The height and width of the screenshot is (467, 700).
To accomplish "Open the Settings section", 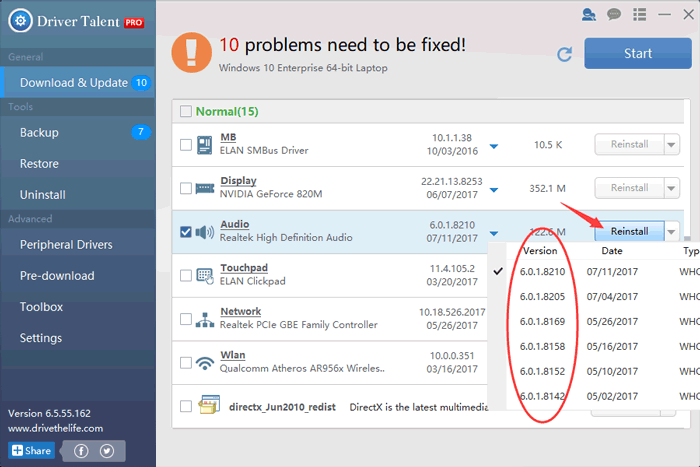I will [x=78, y=338].
